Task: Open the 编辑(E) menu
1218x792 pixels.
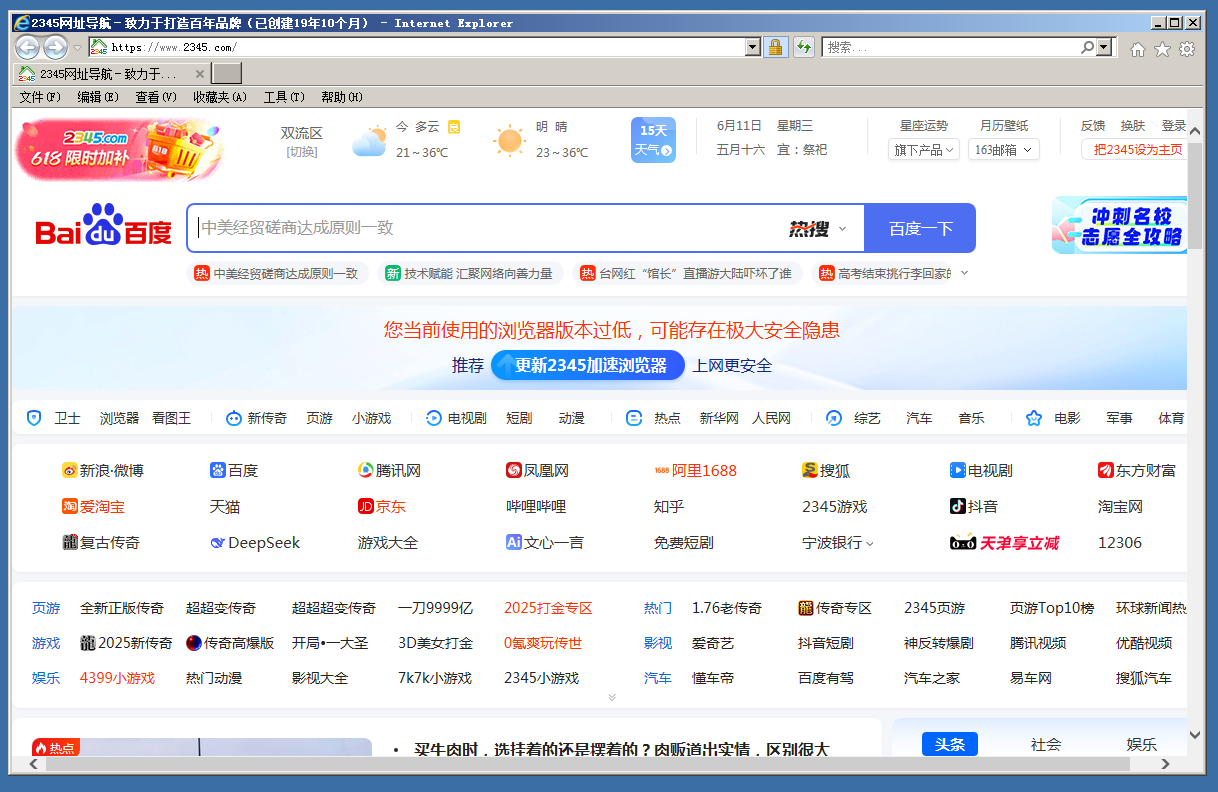Action: tap(98, 97)
